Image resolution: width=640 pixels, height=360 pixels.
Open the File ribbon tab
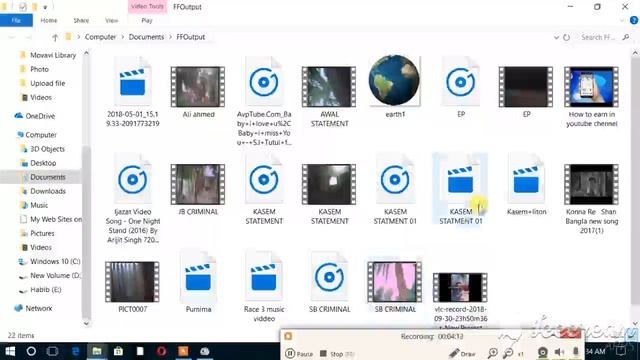tap(16, 20)
